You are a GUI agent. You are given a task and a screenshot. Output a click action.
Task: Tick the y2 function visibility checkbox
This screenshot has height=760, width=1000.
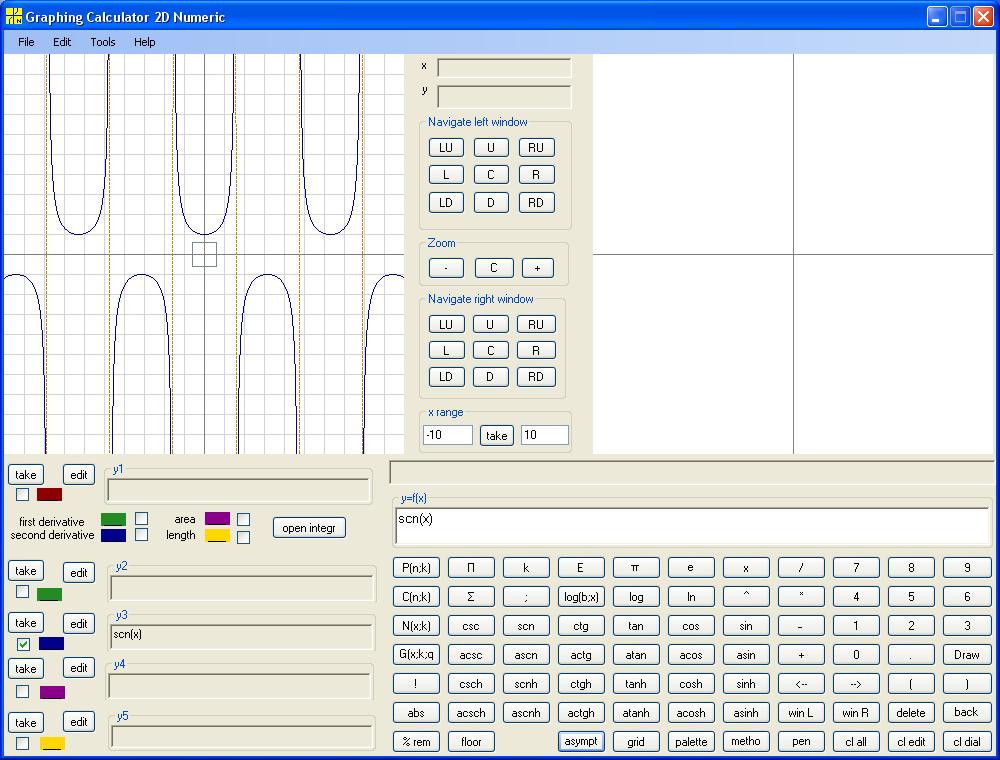[x=22, y=592]
